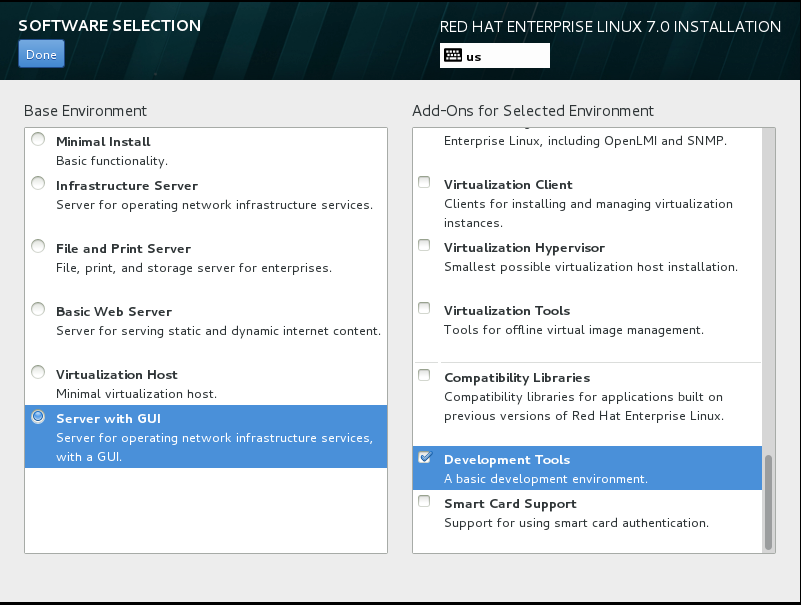The width and height of the screenshot is (801, 605).
Task: Click the 'Virtualization Tools' add-on title
Action: click(x=507, y=311)
